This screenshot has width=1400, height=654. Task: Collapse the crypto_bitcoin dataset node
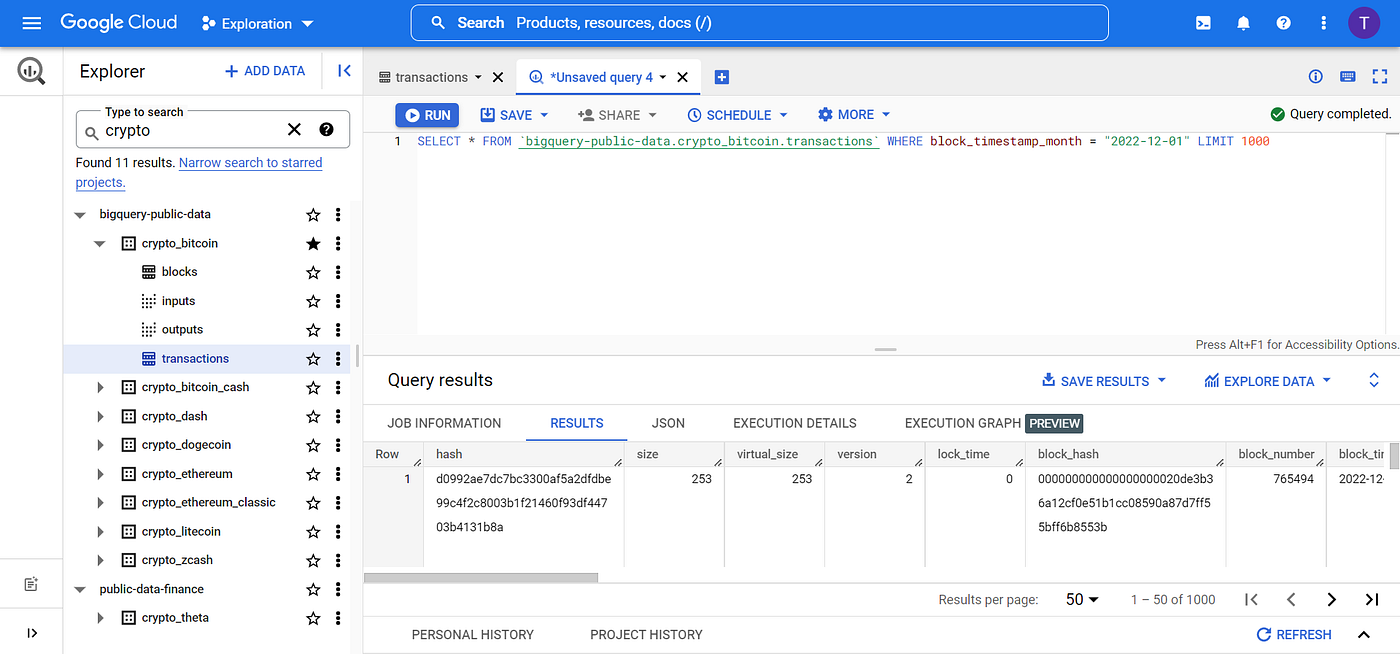click(x=100, y=243)
